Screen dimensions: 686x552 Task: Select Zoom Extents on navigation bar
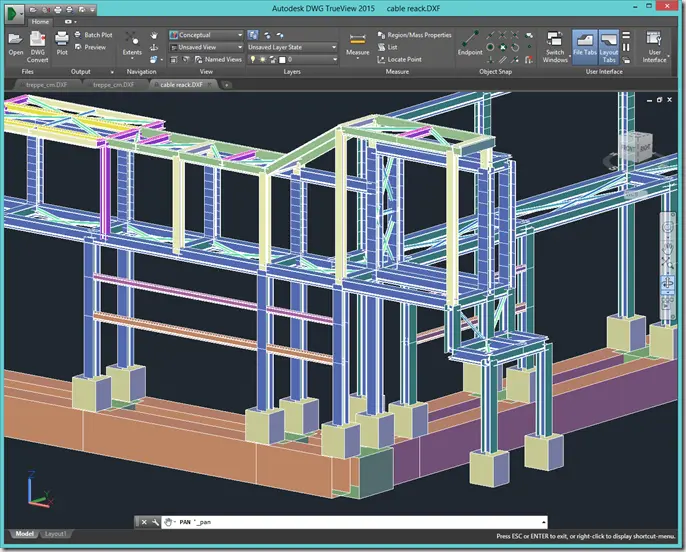coord(668,264)
